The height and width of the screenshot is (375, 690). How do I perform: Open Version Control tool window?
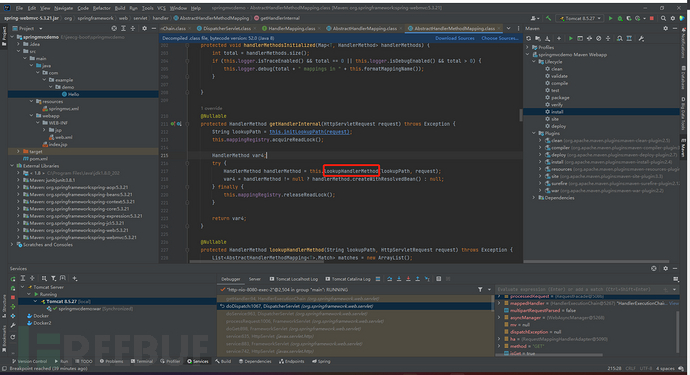click(x=29, y=361)
